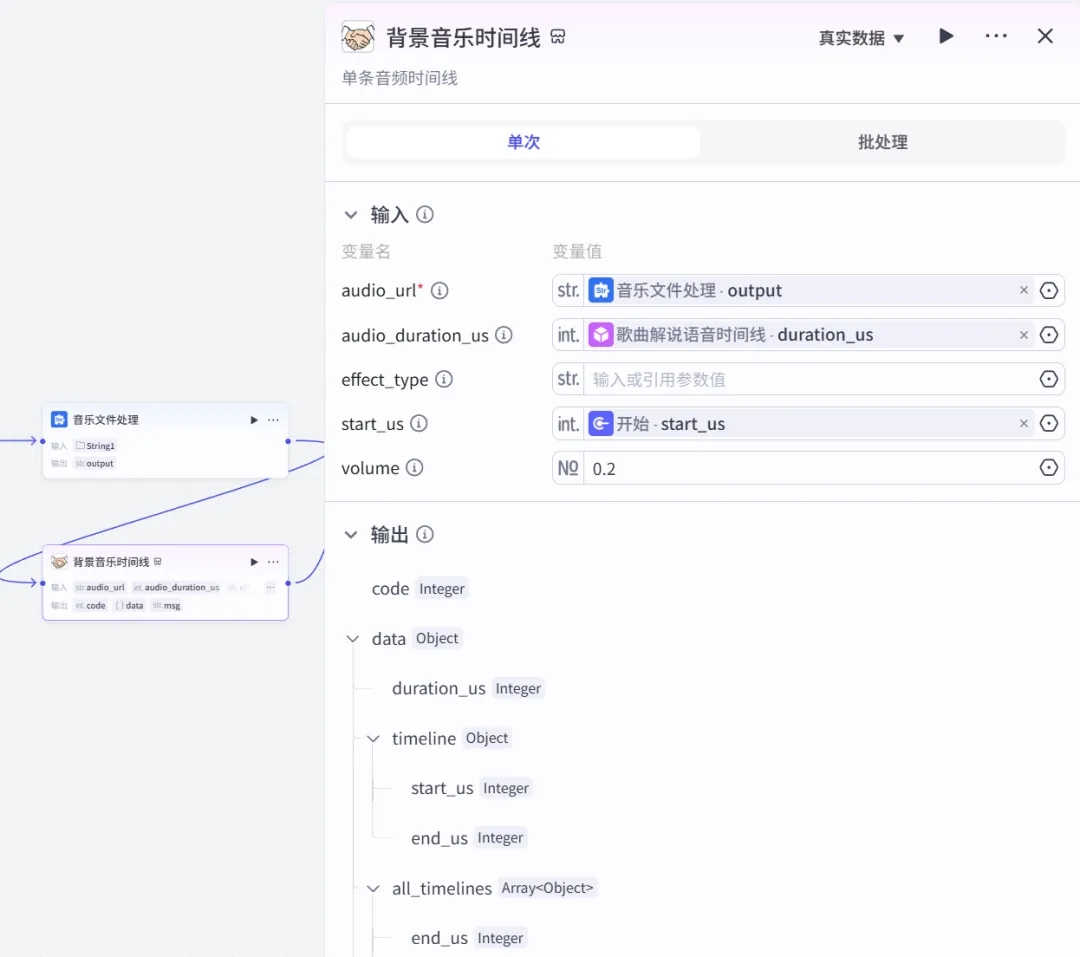Change the int. type selector for start_us

click(x=568, y=424)
